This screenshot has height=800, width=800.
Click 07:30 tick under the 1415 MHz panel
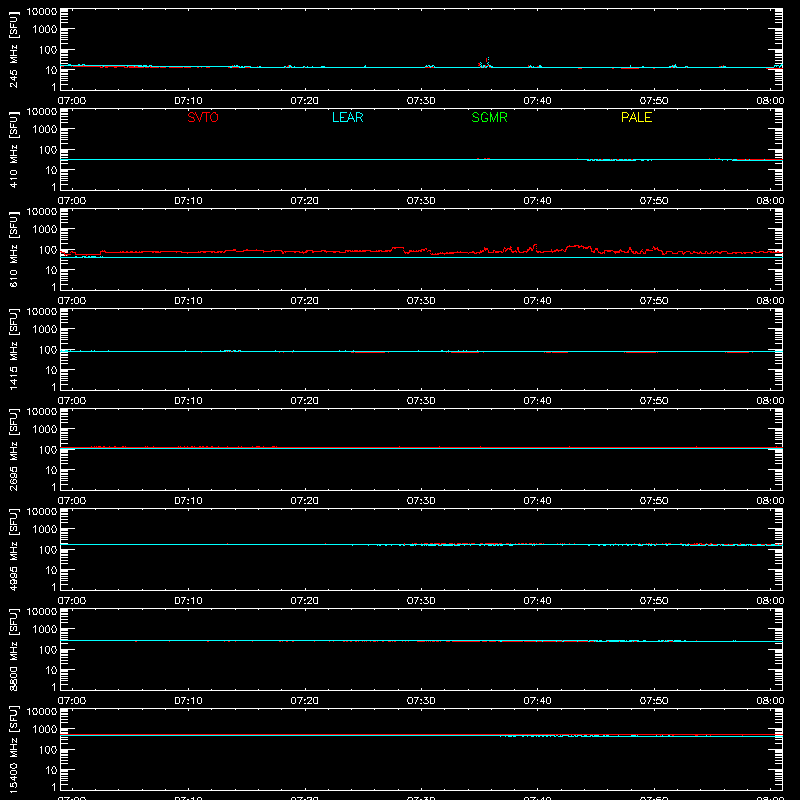click(x=421, y=401)
